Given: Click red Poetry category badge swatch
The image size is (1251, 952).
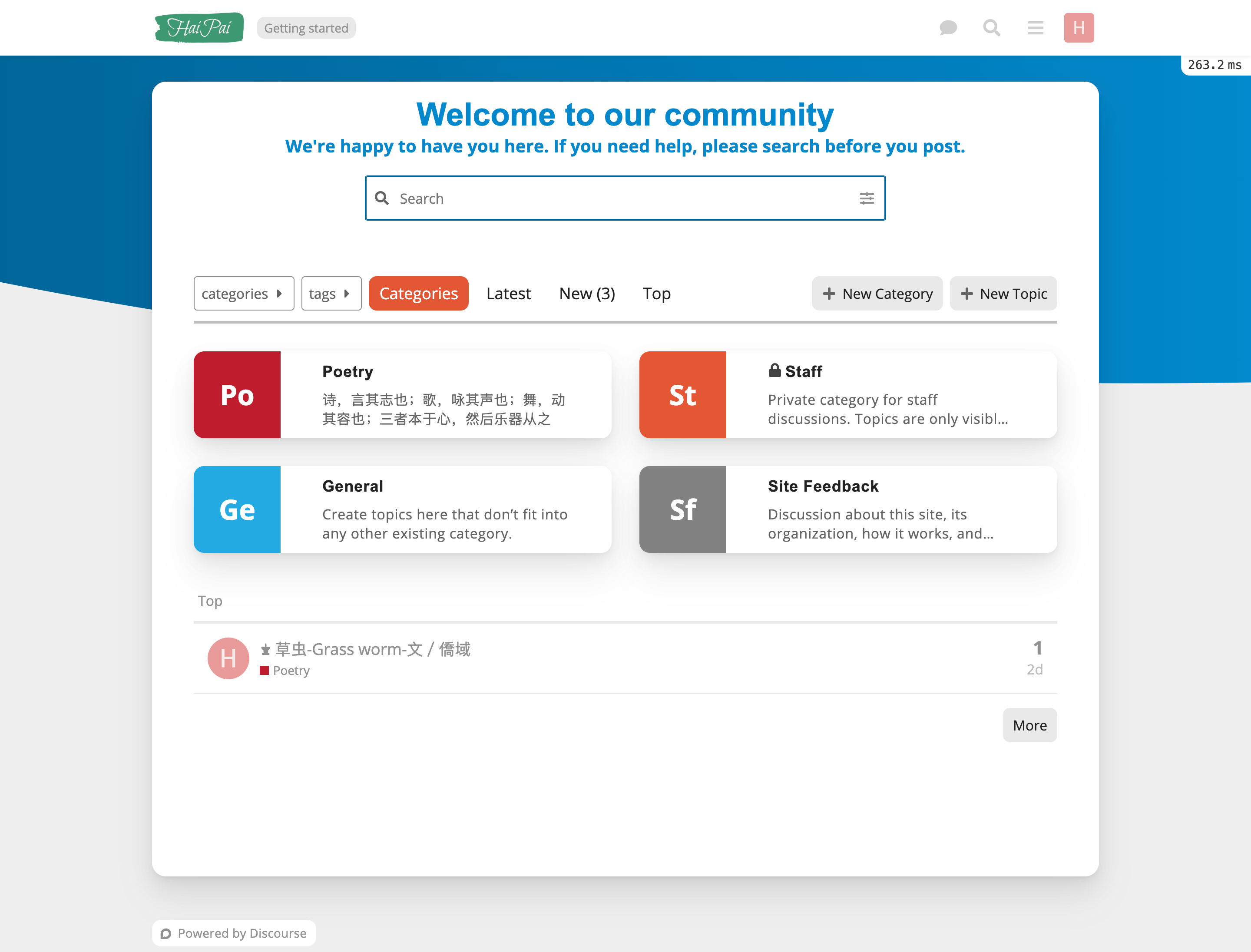Looking at the screenshot, I should [x=264, y=671].
